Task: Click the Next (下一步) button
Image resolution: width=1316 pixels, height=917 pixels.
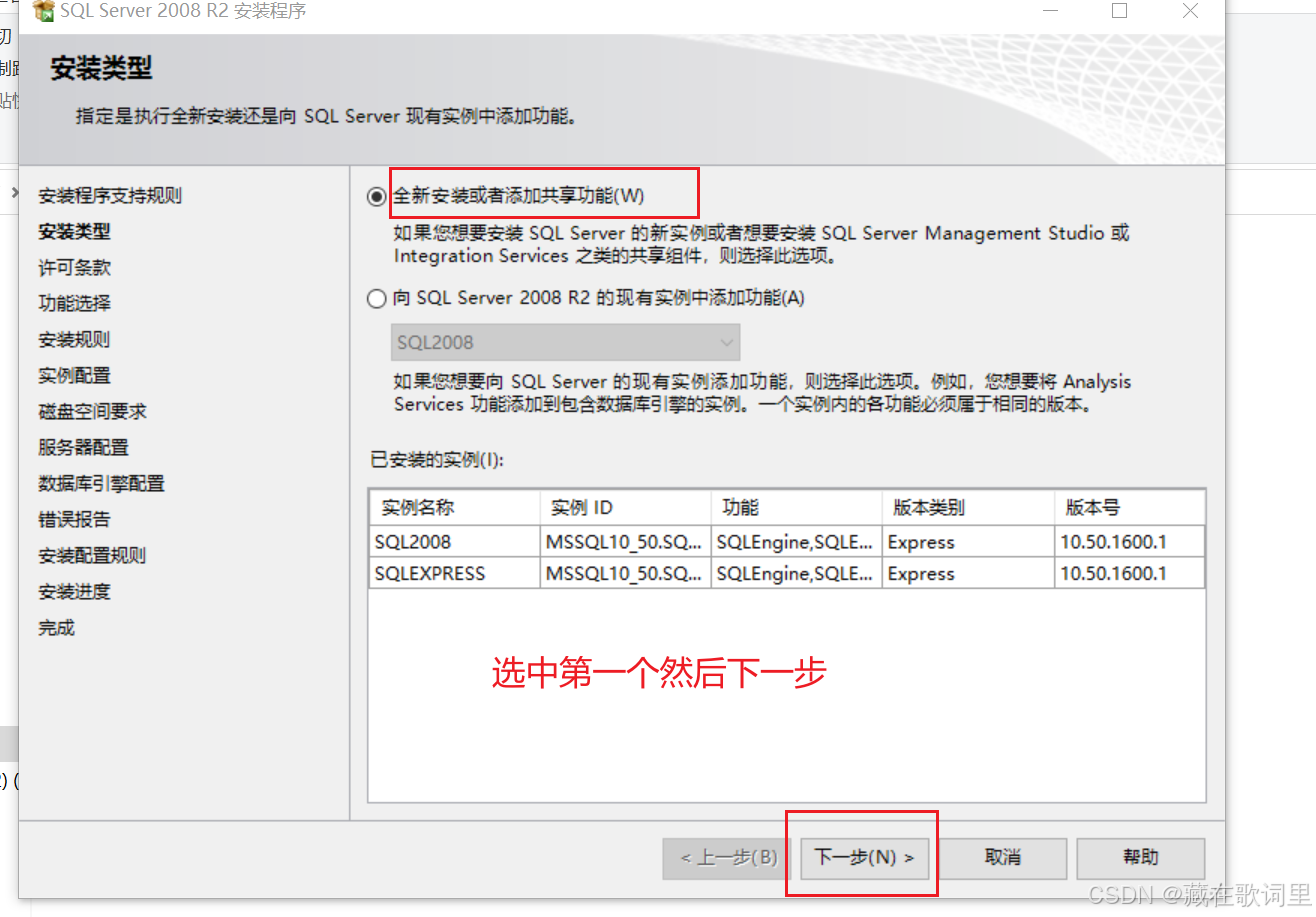Action: click(865, 858)
